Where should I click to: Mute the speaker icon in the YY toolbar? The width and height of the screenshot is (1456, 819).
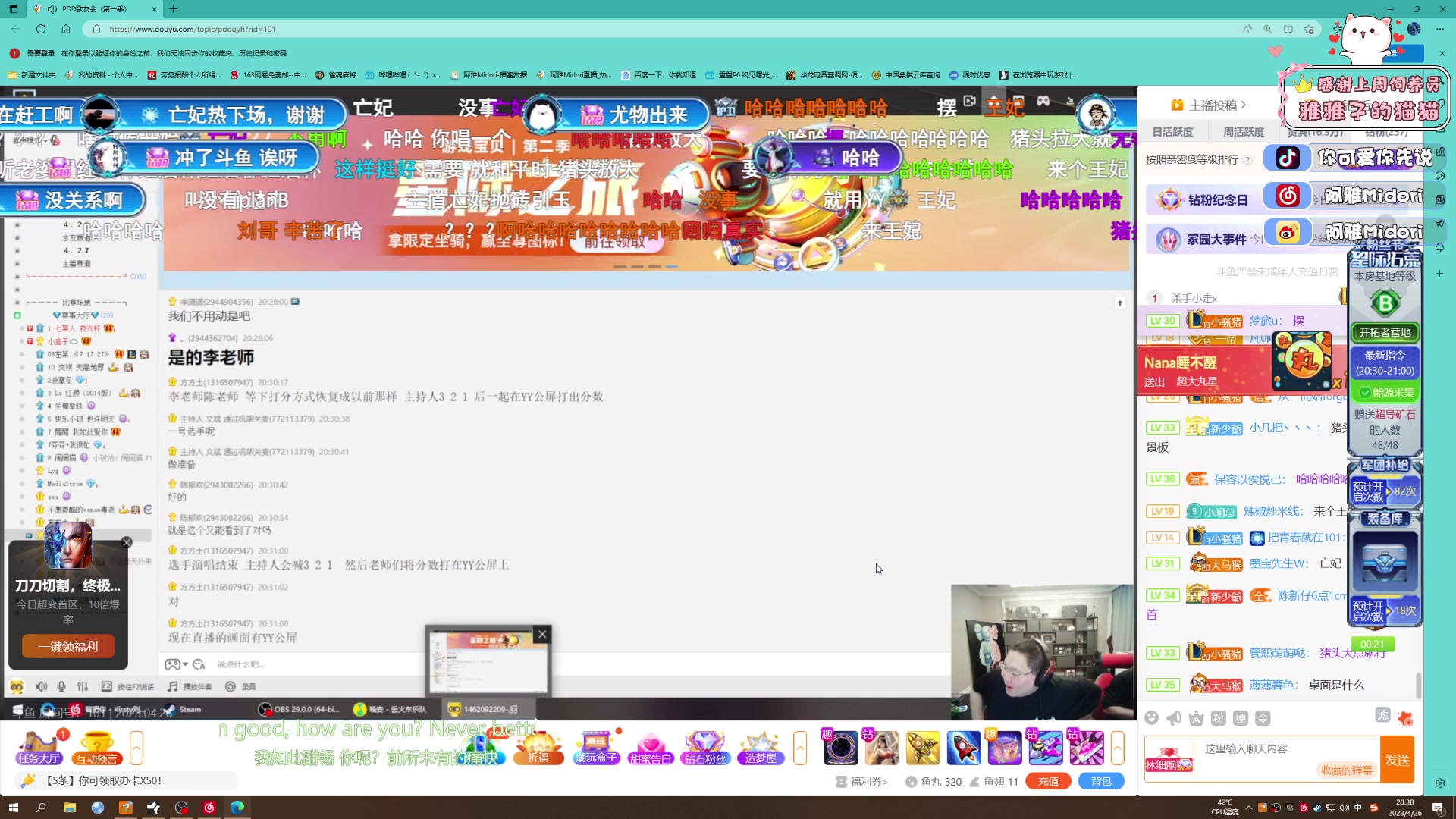42,687
